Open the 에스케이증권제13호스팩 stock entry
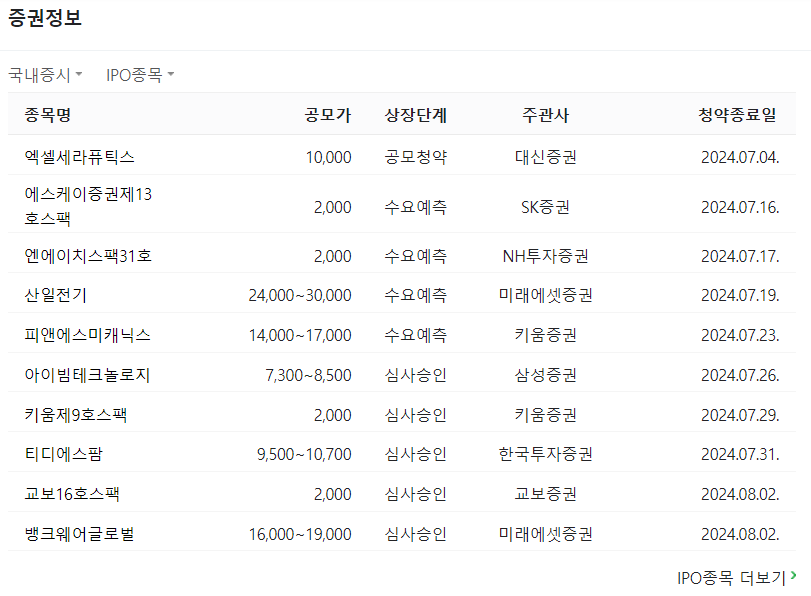This screenshot has height=596, width=811. click(x=88, y=206)
